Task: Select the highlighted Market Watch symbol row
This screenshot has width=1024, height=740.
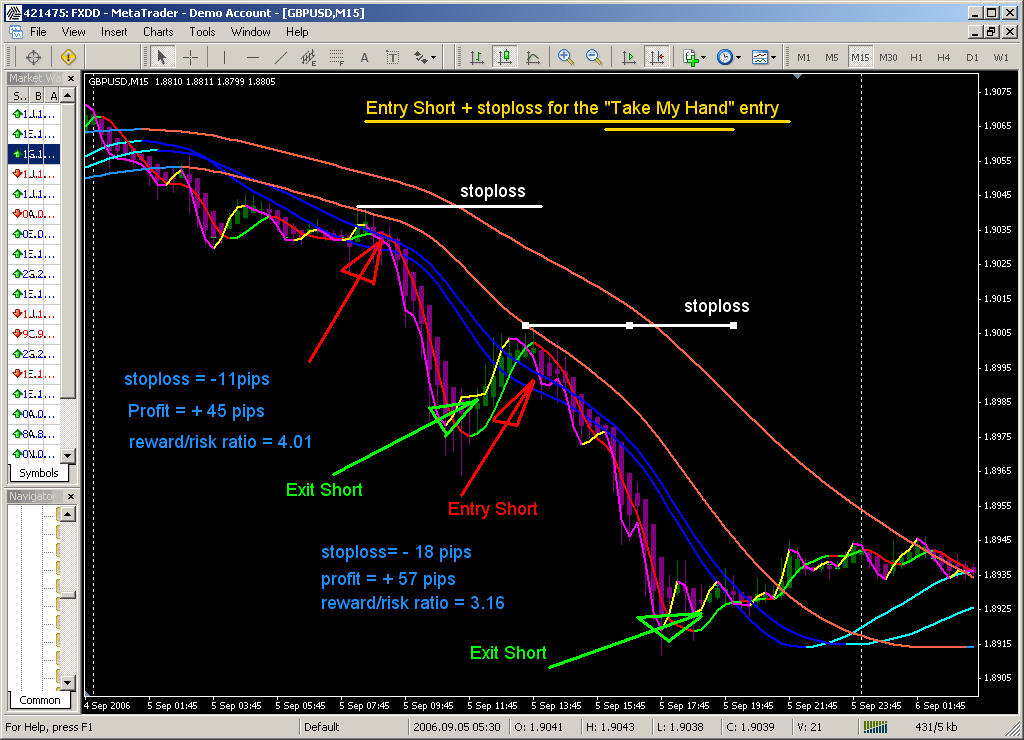Action: [x=34, y=154]
